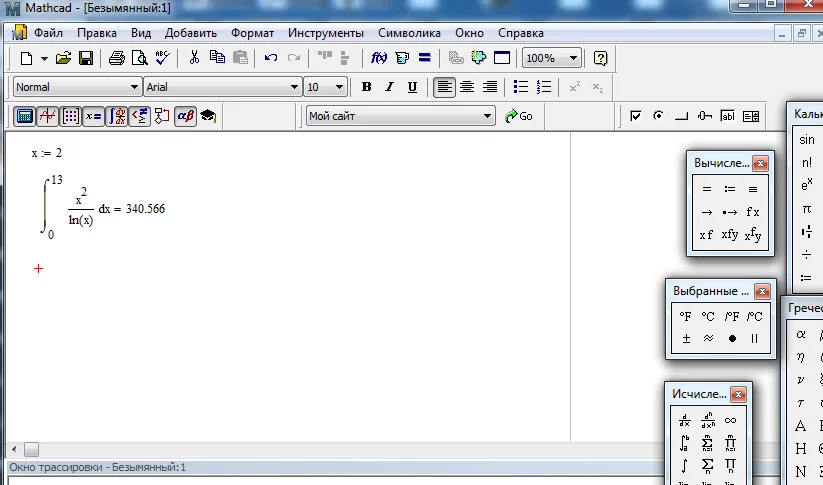Open the Evaluation toolbar (x=) palette
Image resolution: width=823 pixels, height=485 pixels.
click(x=93, y=116)
